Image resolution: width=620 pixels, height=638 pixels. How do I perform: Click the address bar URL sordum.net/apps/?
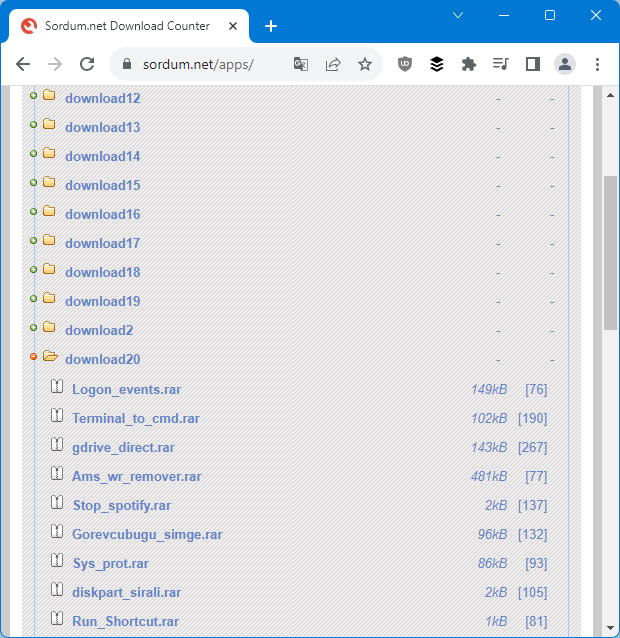[x=198, y=65]
